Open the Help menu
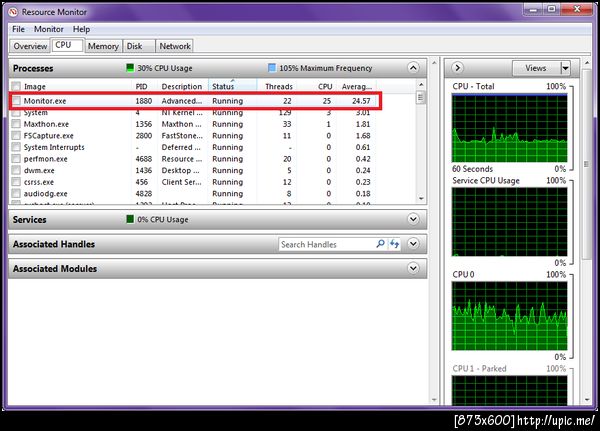The width and height of the screenshot is (600, 431). [x=81, y=29]
